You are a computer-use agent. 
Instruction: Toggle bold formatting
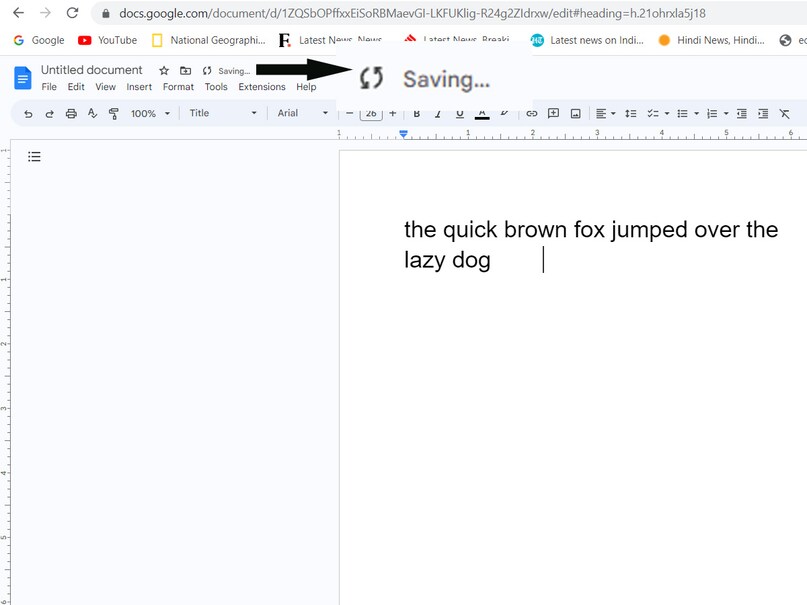pos(417,114)
